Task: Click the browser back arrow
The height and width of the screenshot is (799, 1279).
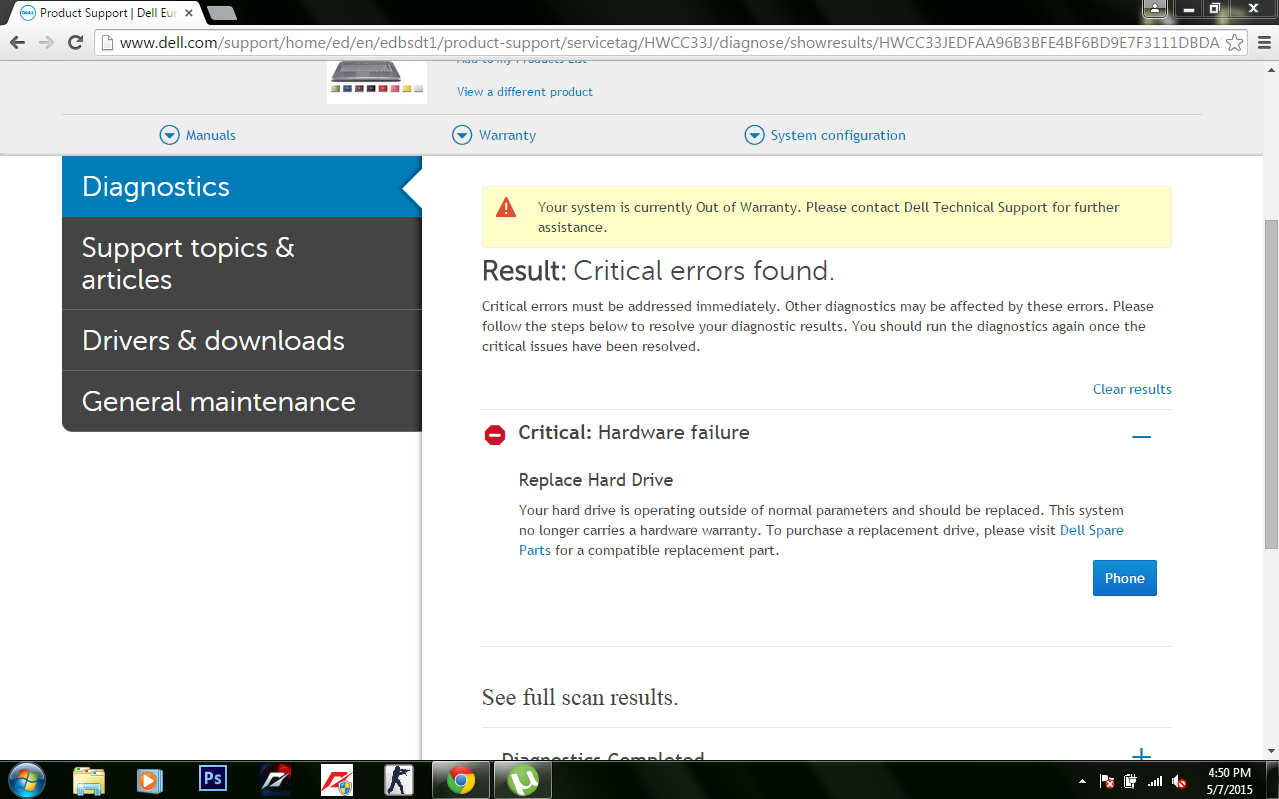Action: (17, 42)
